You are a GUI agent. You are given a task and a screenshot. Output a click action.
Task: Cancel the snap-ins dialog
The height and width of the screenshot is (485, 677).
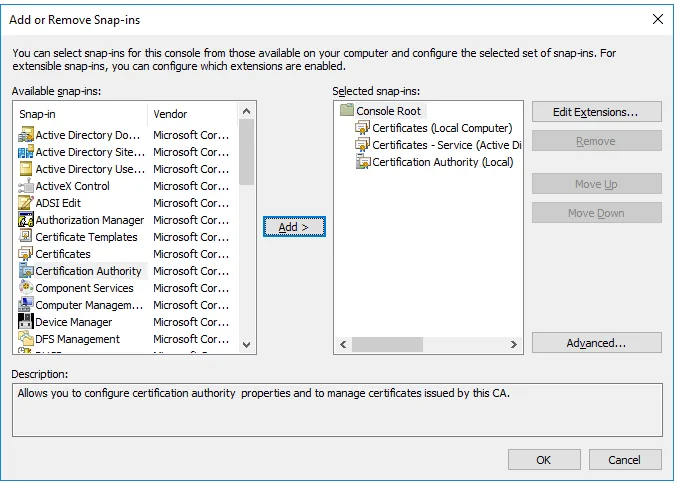point(625,460)
